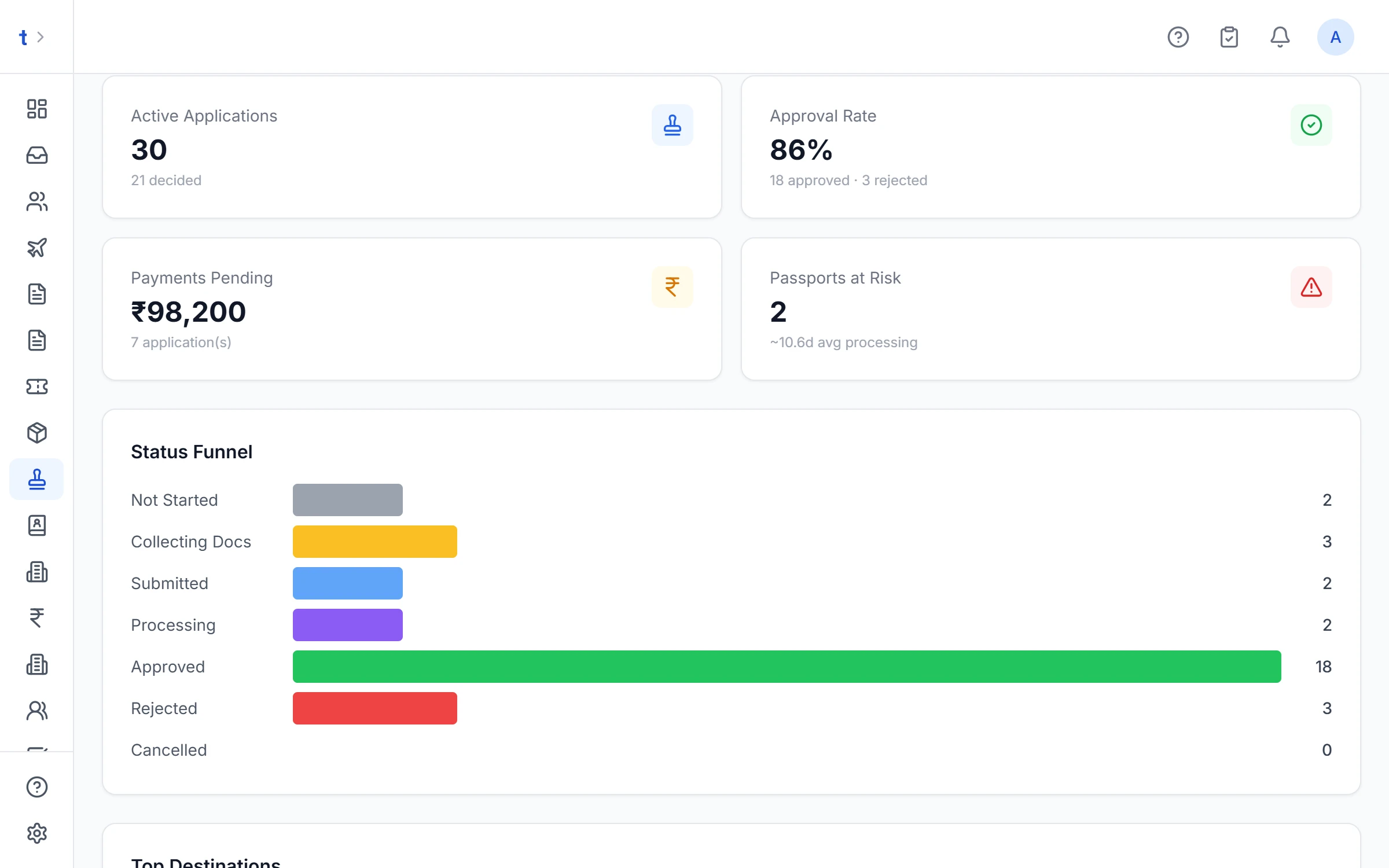Open the notifications bell

tap(1280, 37)
